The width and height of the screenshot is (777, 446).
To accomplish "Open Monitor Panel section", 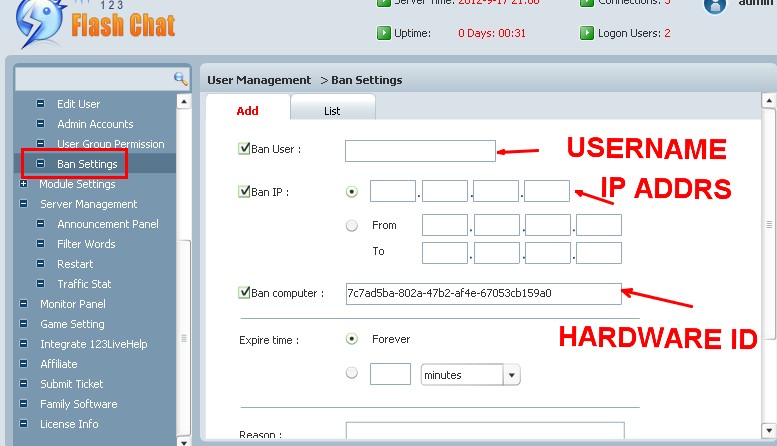I will (x=73, y=304).
